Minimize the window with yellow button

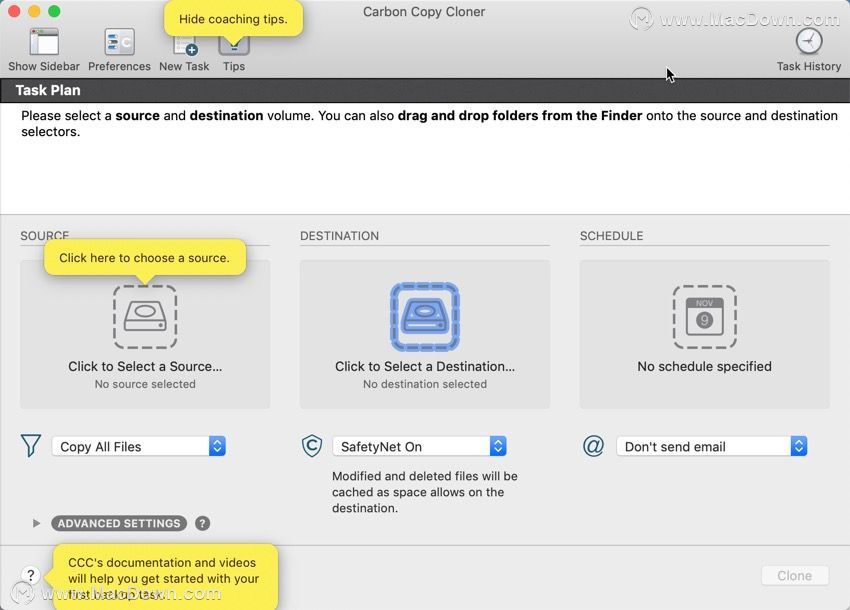[34, 11]
